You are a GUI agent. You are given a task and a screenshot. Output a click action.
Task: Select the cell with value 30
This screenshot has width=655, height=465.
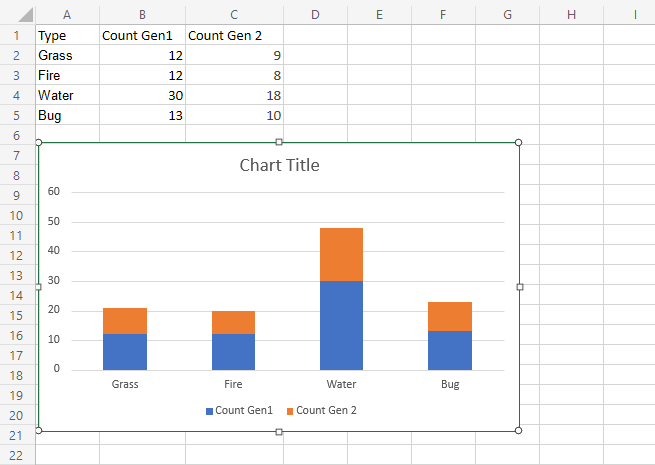(x=142, y=95)
